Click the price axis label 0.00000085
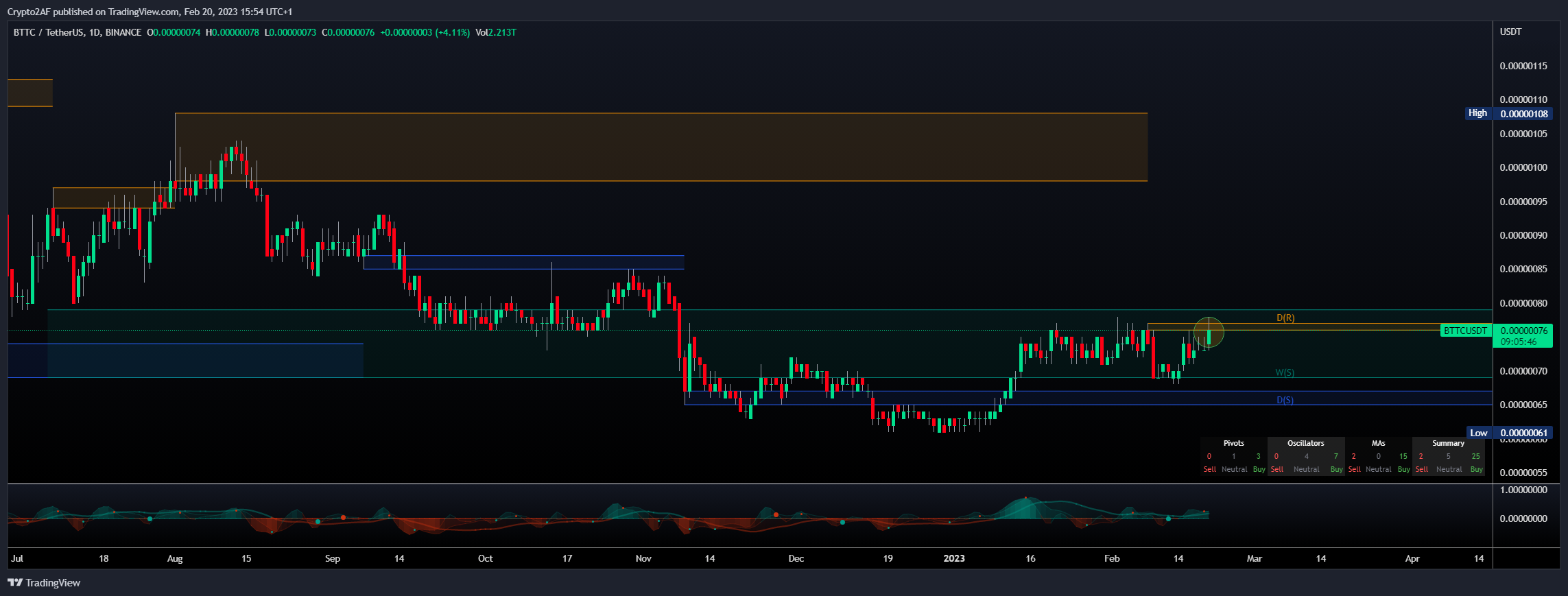Viewport: 1568px width, 596px height. point(1522,269)
